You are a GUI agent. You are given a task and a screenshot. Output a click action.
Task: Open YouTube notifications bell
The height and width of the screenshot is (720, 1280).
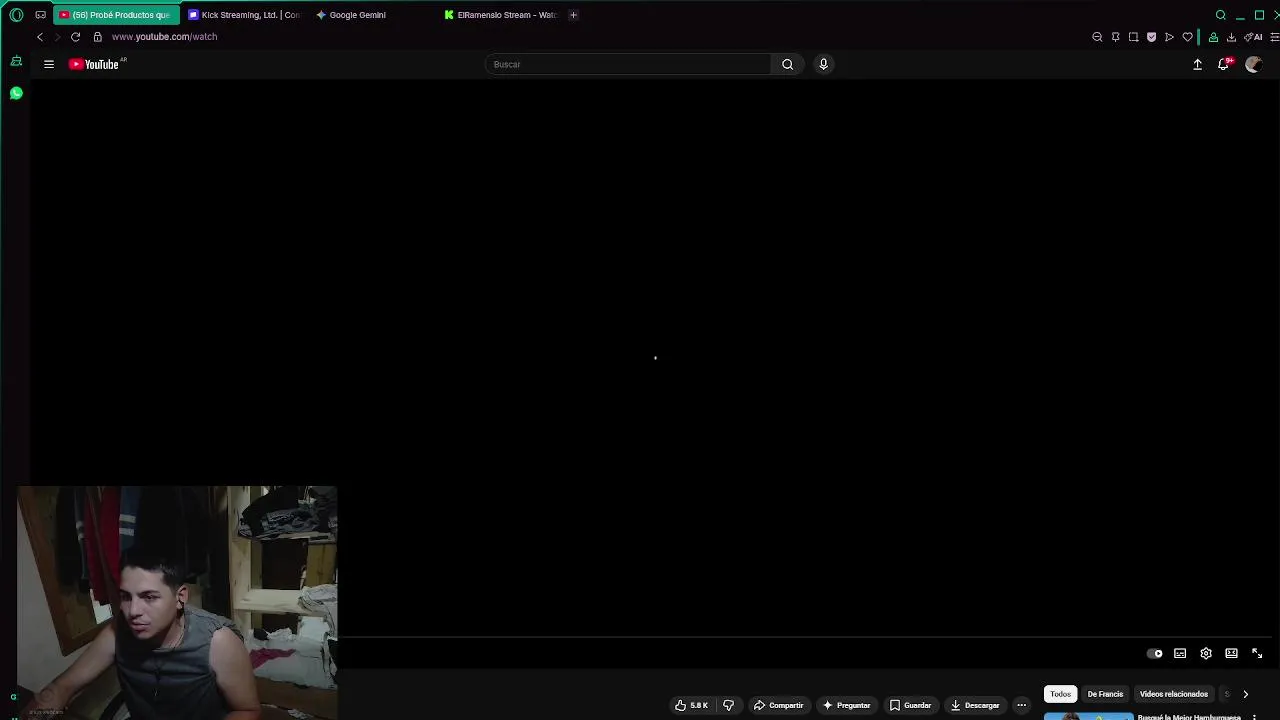click(1224, 64)
